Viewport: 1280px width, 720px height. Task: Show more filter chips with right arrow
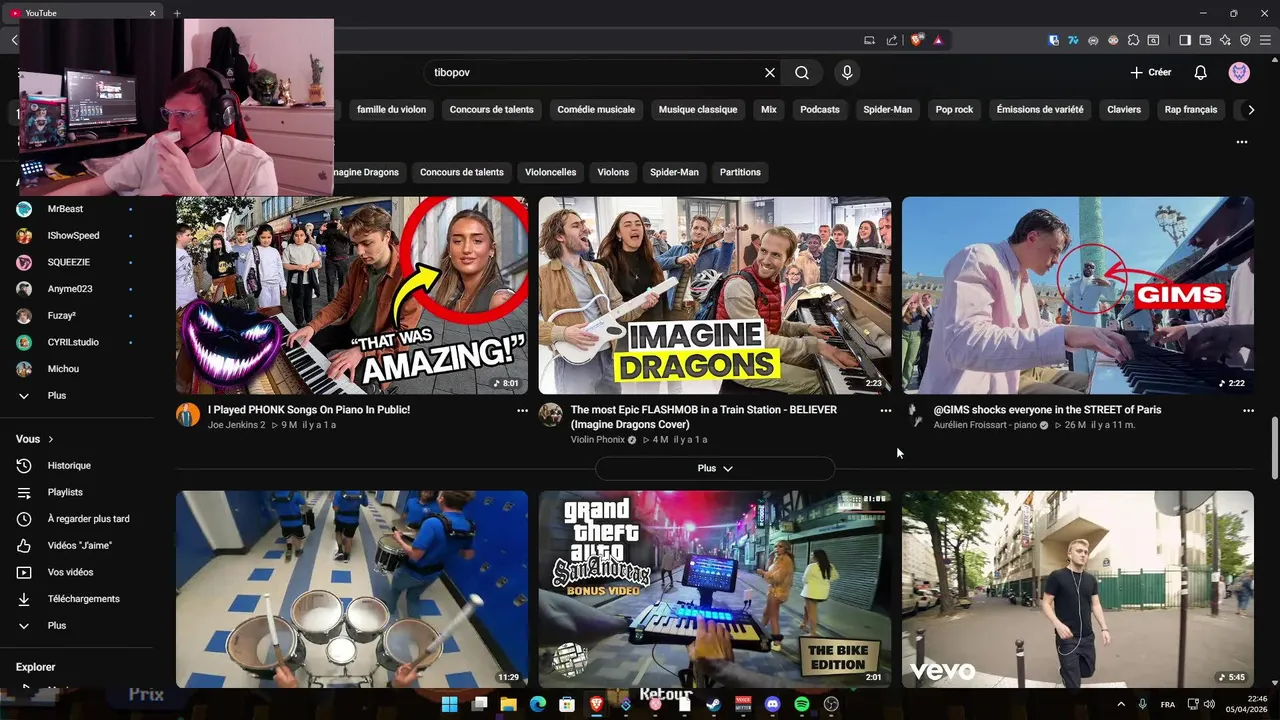point(1251,110)
